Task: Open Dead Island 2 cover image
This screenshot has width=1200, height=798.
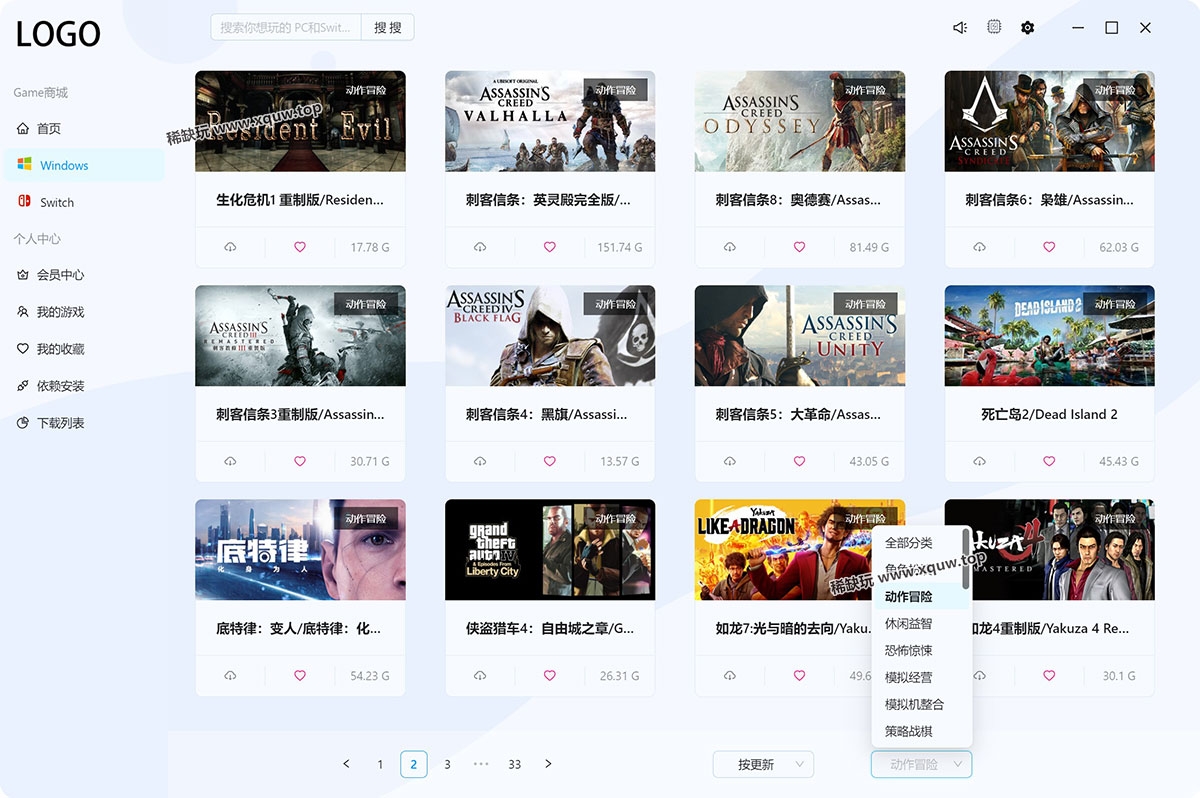Action: (1050, 336)
